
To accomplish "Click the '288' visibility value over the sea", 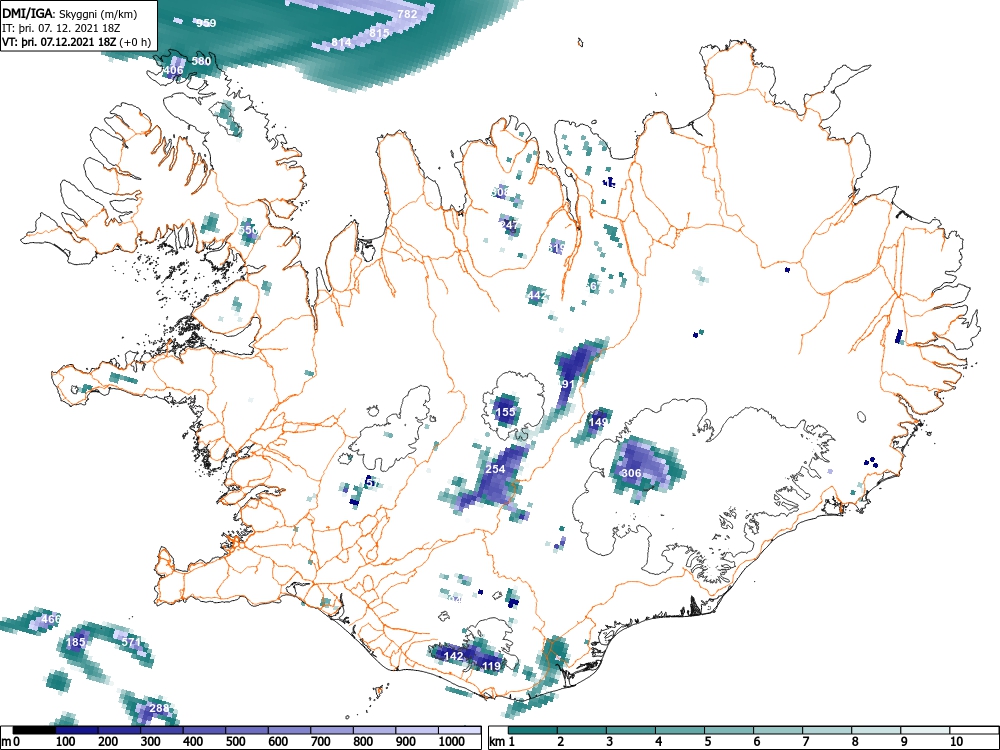I will 159,708.
